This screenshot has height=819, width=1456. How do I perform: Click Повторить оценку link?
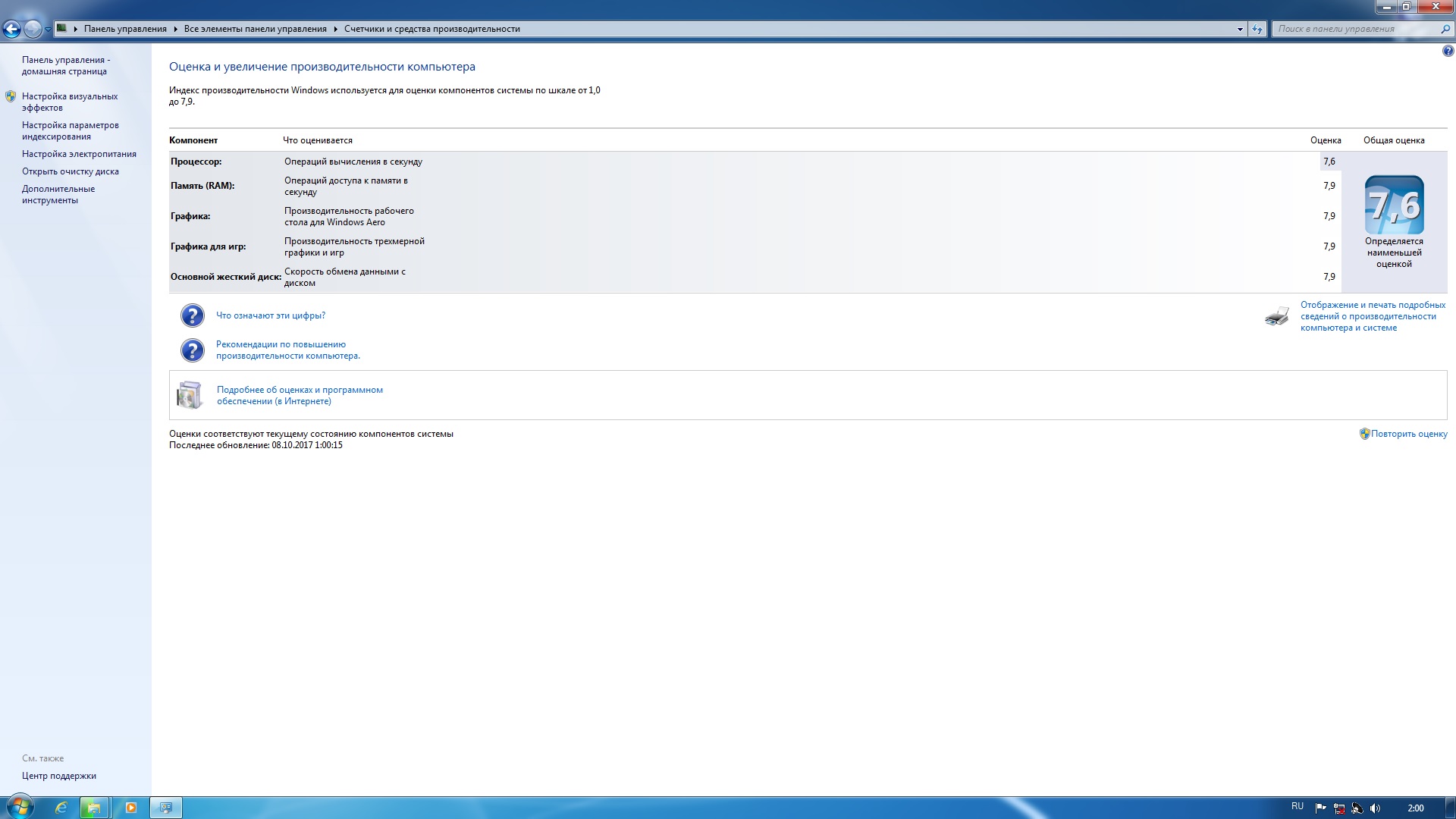coord(1408,434)
